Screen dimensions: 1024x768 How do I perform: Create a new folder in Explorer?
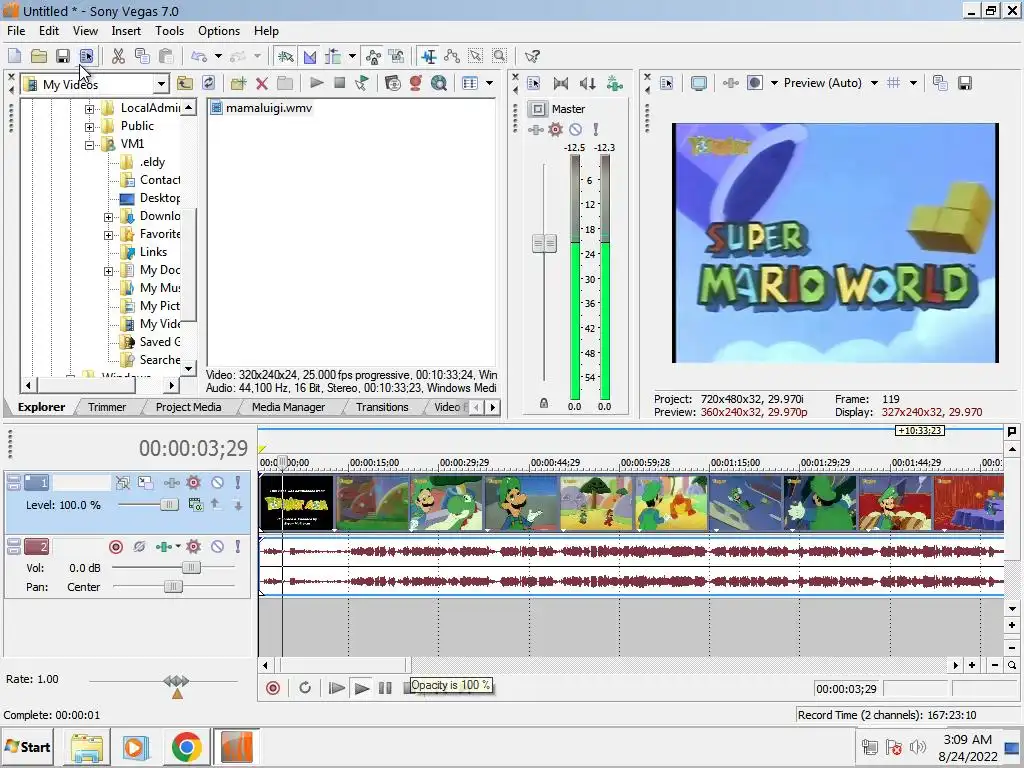coord(238,83)
